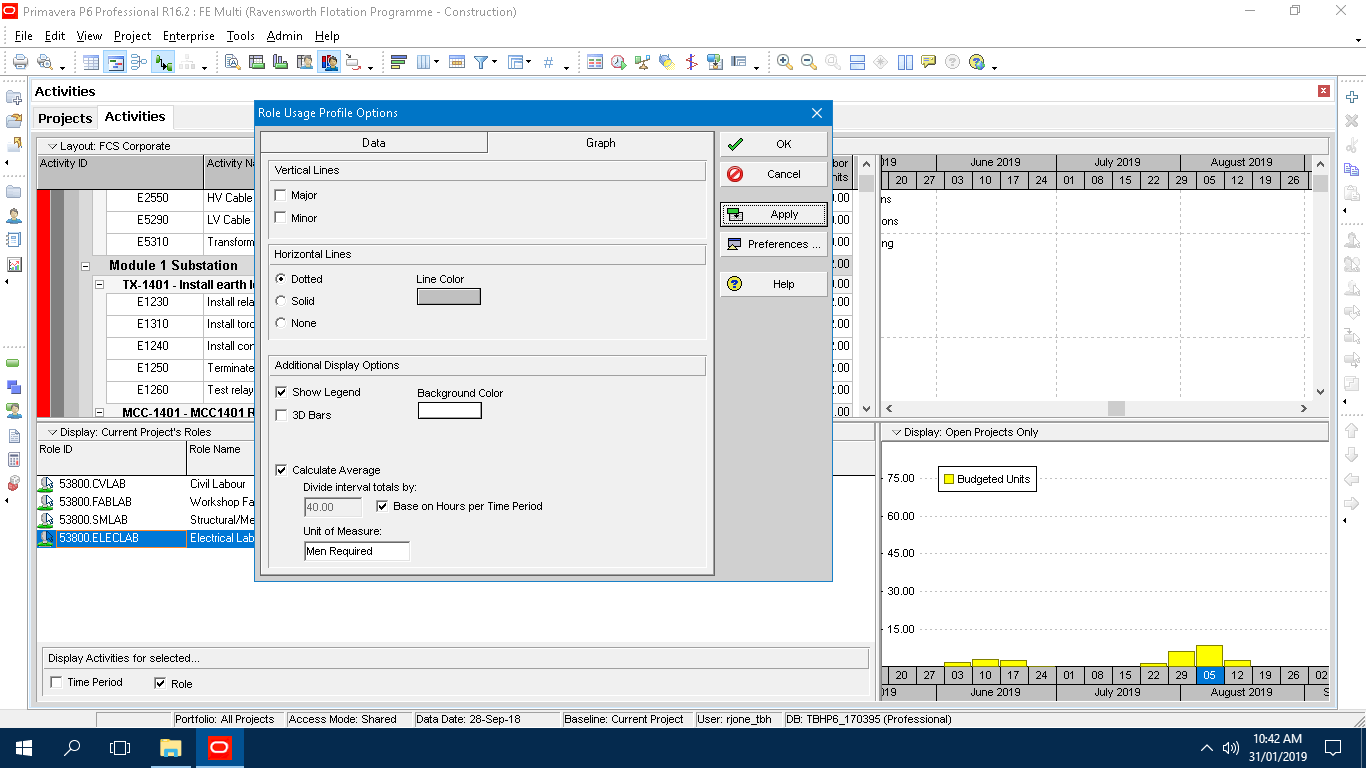Screen dimensions: 1366x768
Task: Show Resource Usage Spreadsheet icon
Action: 305,62
